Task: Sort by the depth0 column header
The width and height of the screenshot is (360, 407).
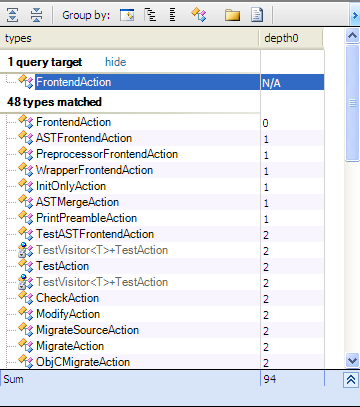Action: 291,38
